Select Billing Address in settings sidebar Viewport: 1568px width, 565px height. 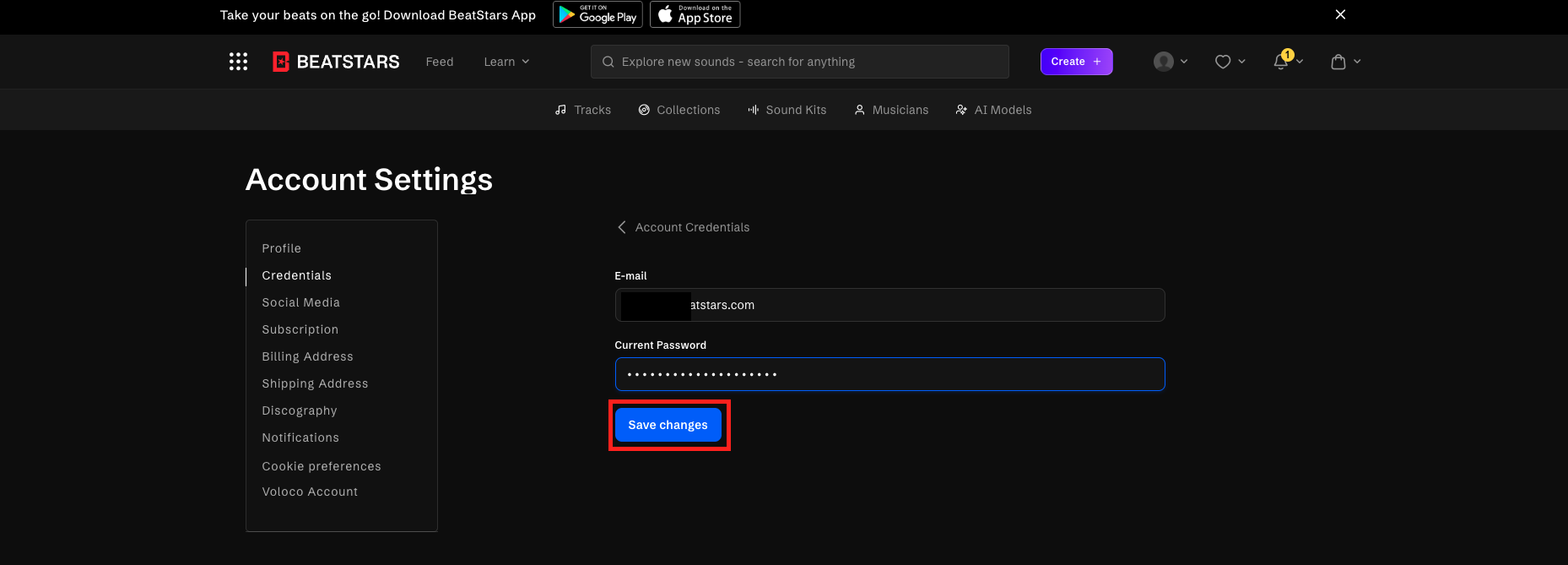(307, 356)
